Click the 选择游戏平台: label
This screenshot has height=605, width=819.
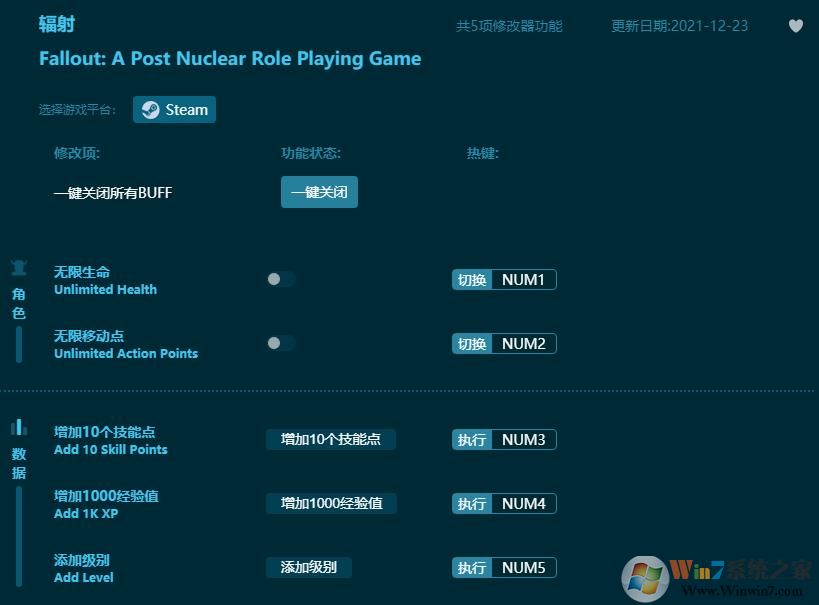[77, 110]
